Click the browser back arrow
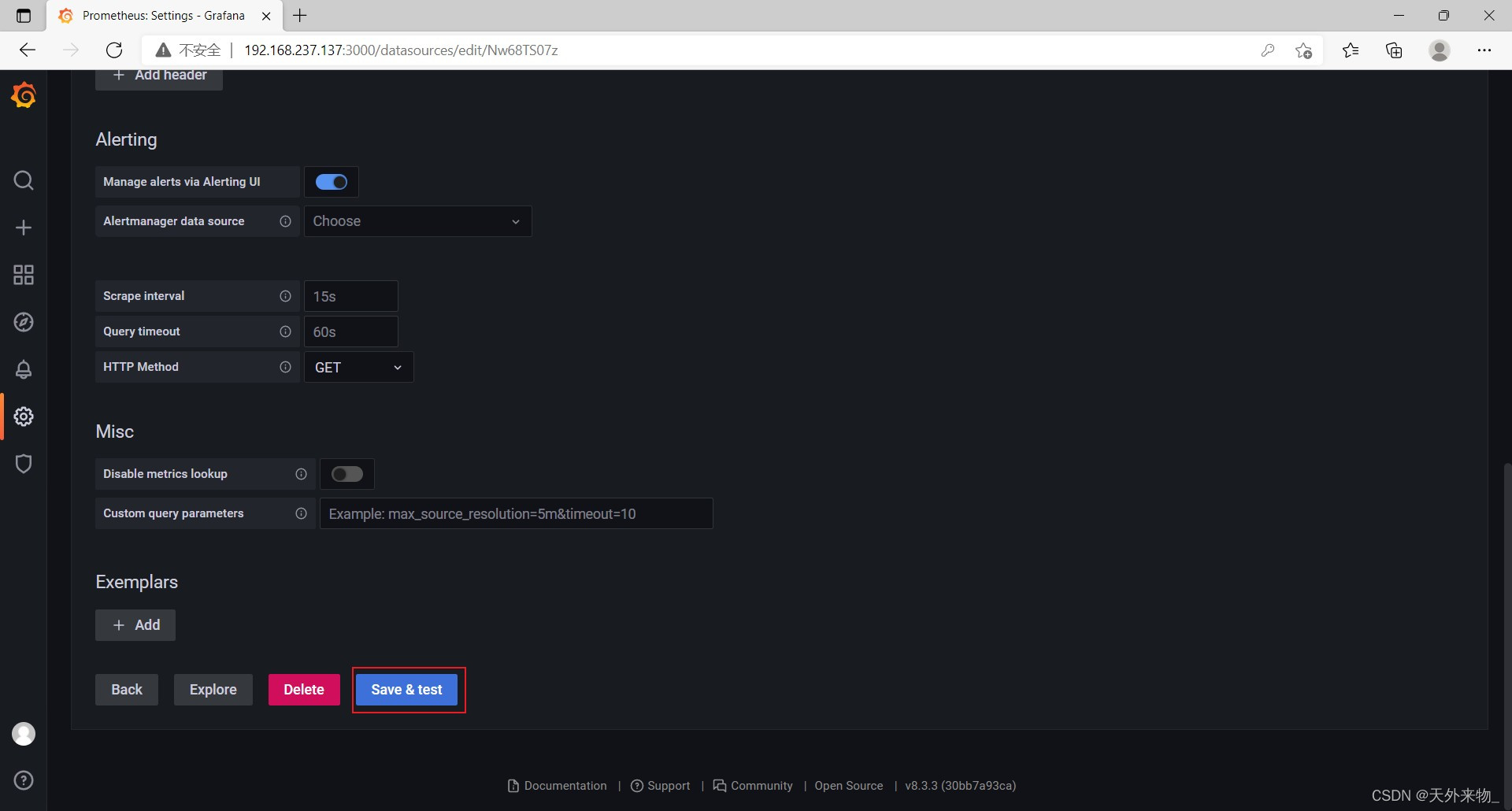The image size is (1512, 811). [x=28, y=50]
